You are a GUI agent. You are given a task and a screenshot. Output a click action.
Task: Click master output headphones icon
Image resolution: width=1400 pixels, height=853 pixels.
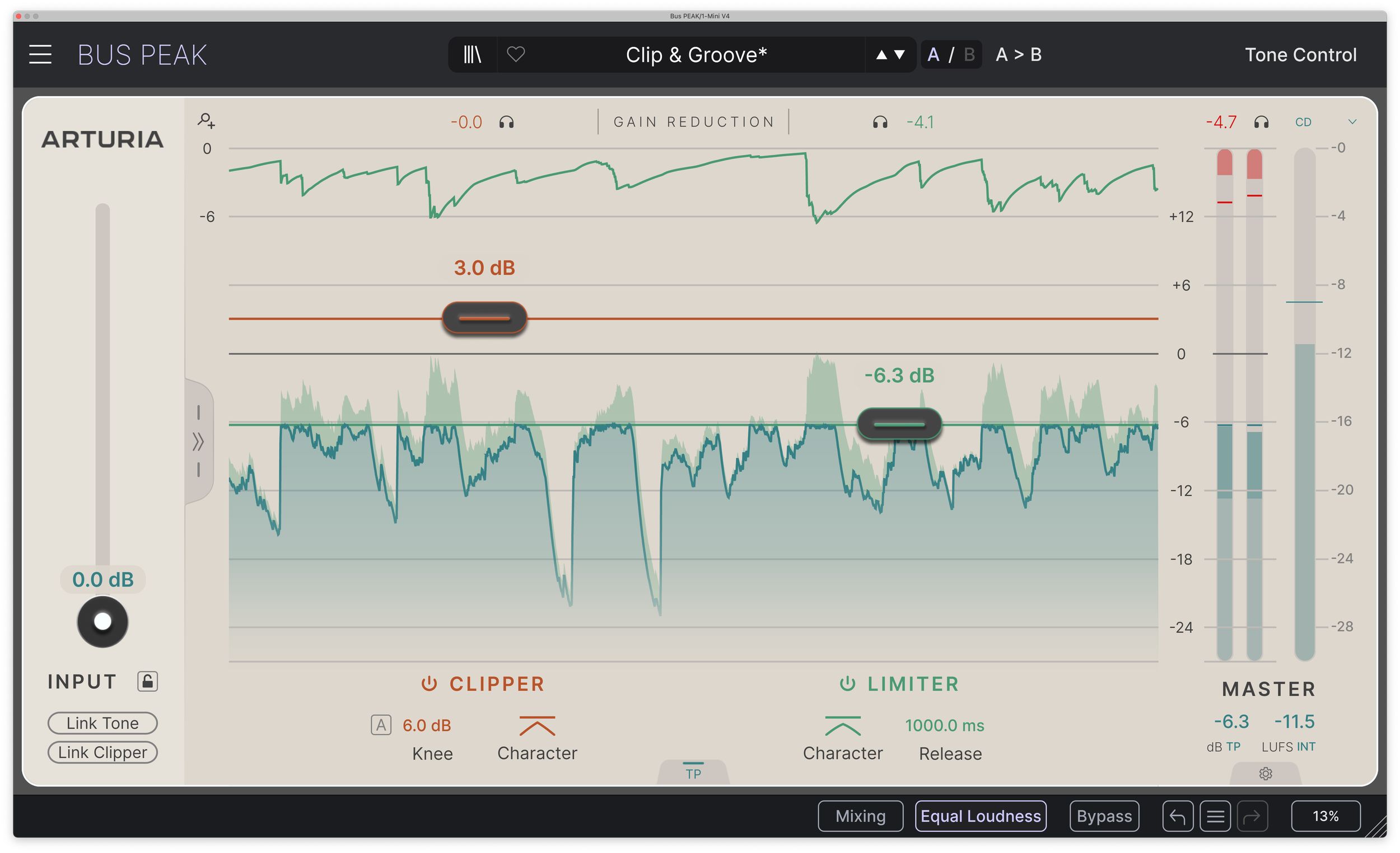click(x=1261, y=122)
